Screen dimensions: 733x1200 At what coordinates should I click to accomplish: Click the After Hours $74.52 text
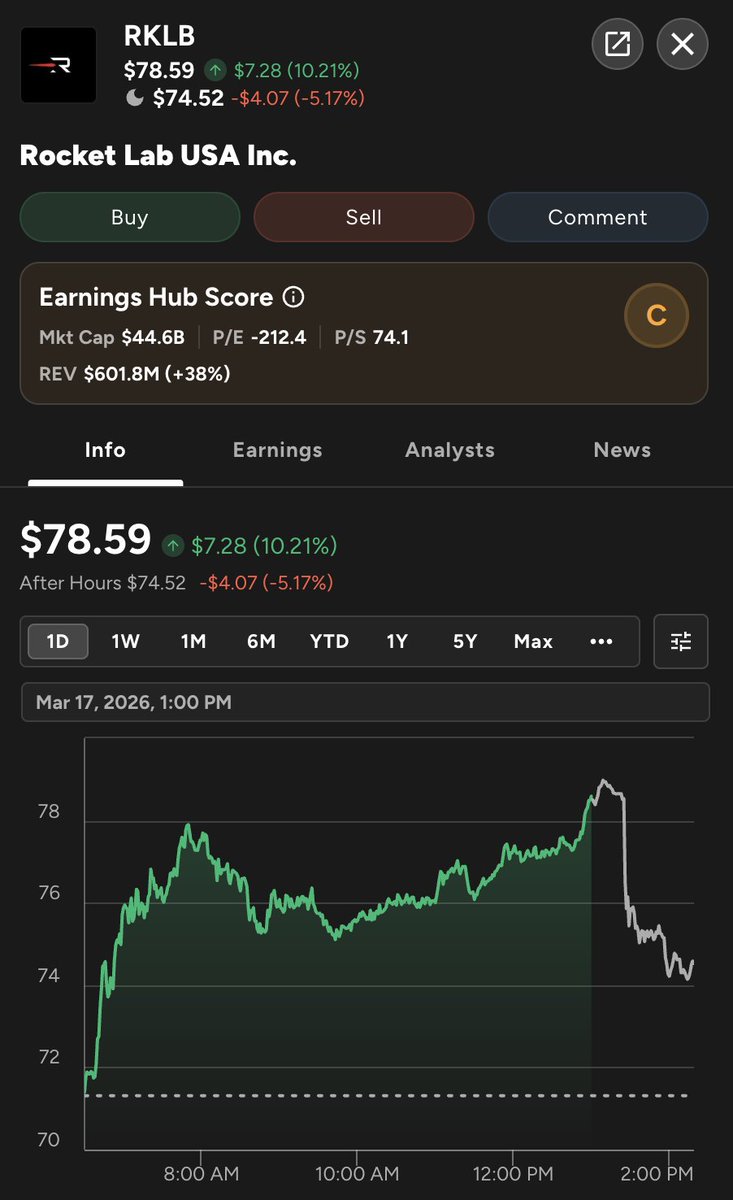click(103, 582)
